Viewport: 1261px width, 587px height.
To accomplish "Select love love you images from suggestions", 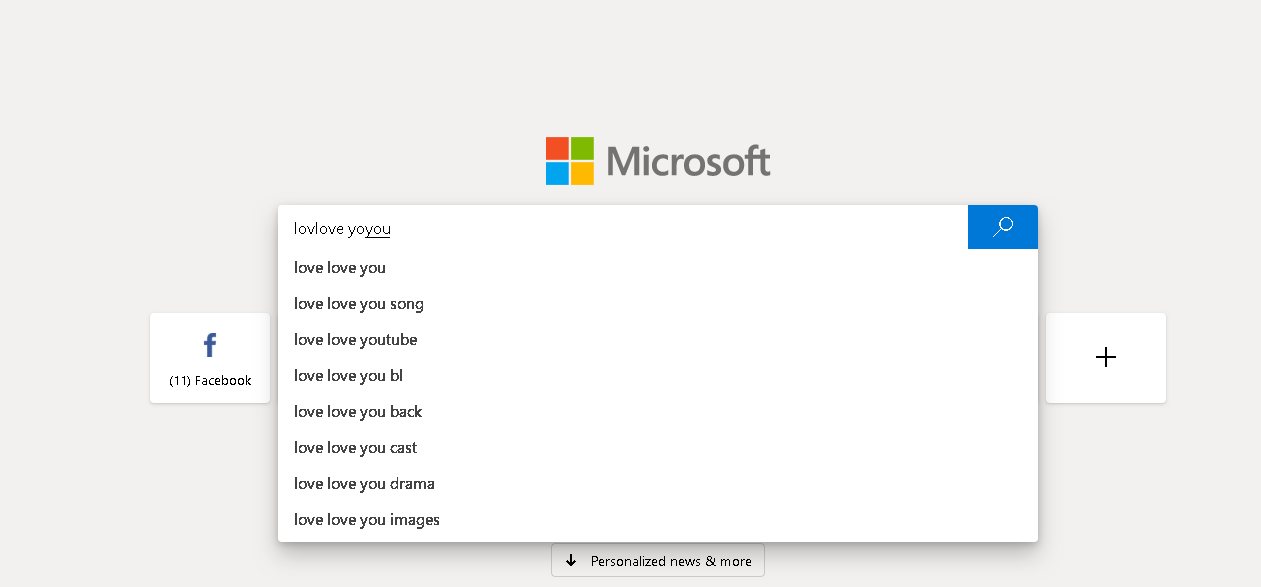I will point(366,519).
